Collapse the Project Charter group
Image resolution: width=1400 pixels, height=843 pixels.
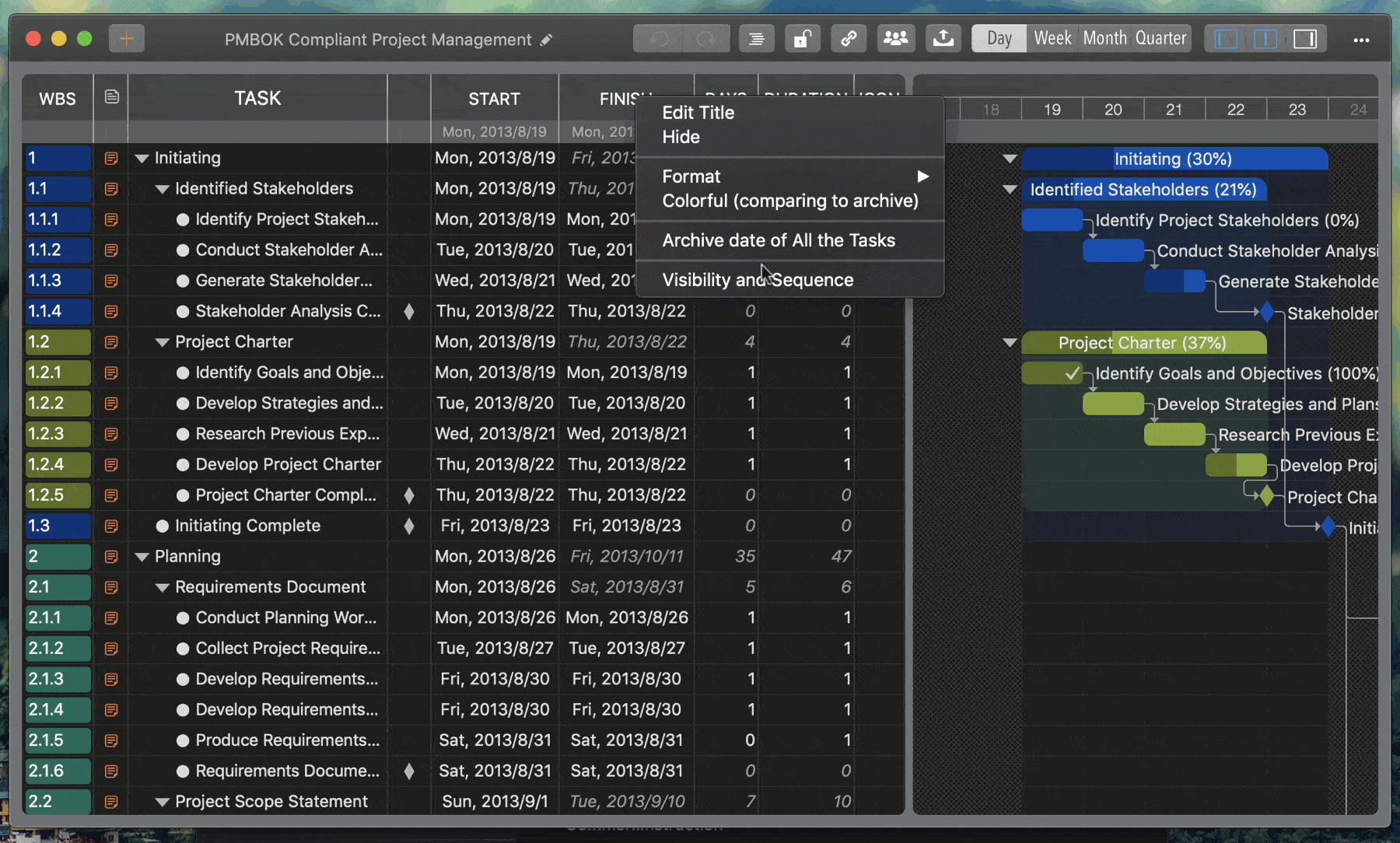[x=162, y=342]
